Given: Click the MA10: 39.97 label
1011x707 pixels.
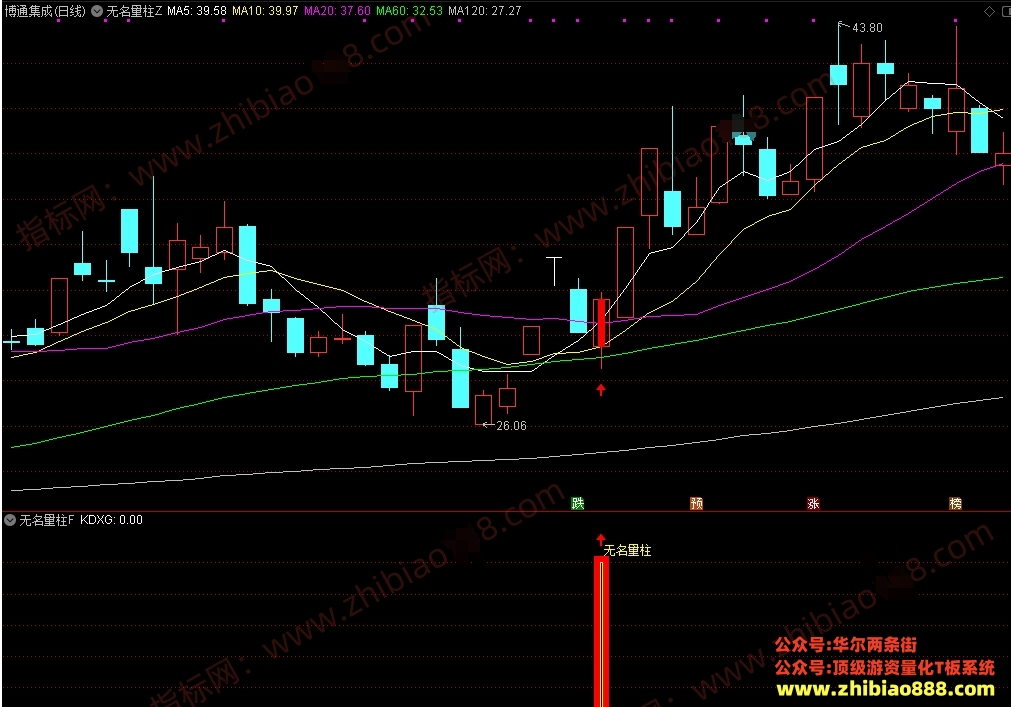Looking at the screenshot, I should tap(265, 11).
